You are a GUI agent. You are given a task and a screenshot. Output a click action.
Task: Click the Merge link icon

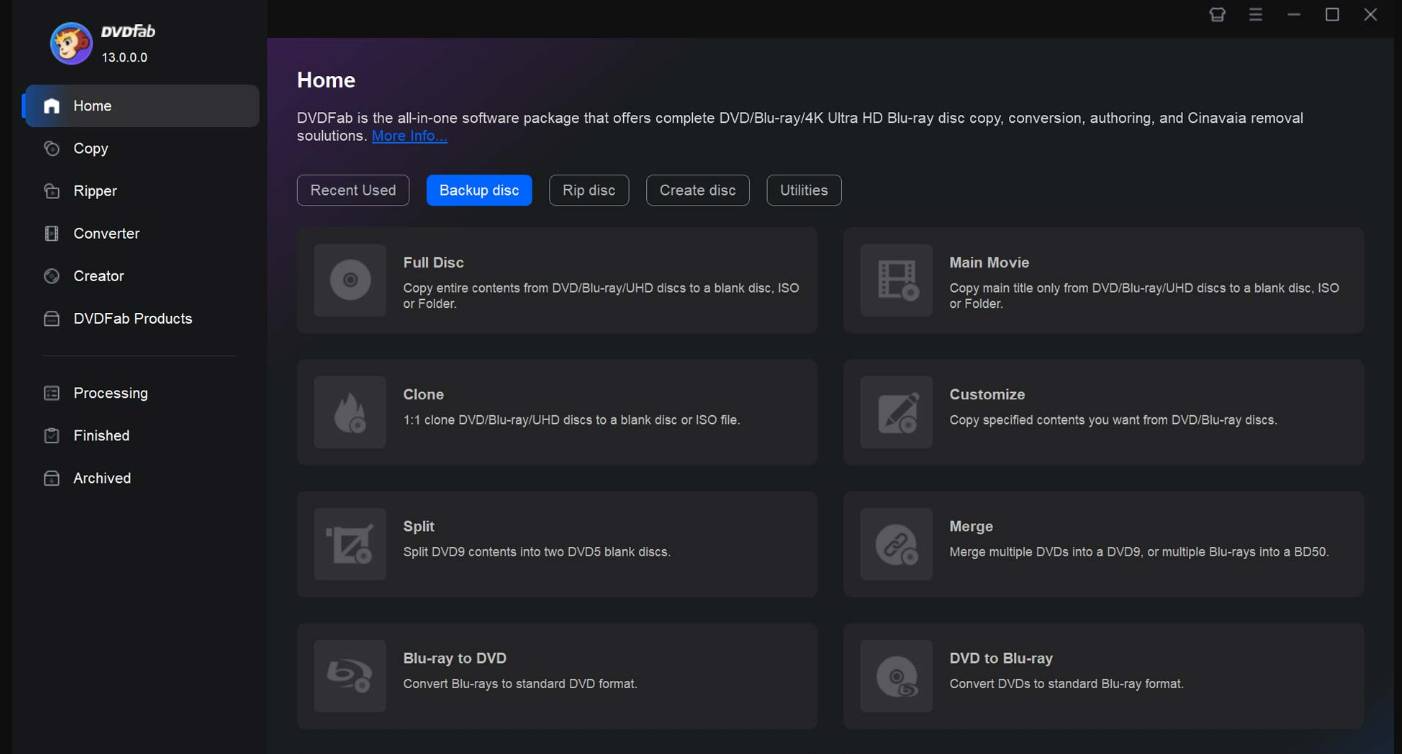point(896,544)
